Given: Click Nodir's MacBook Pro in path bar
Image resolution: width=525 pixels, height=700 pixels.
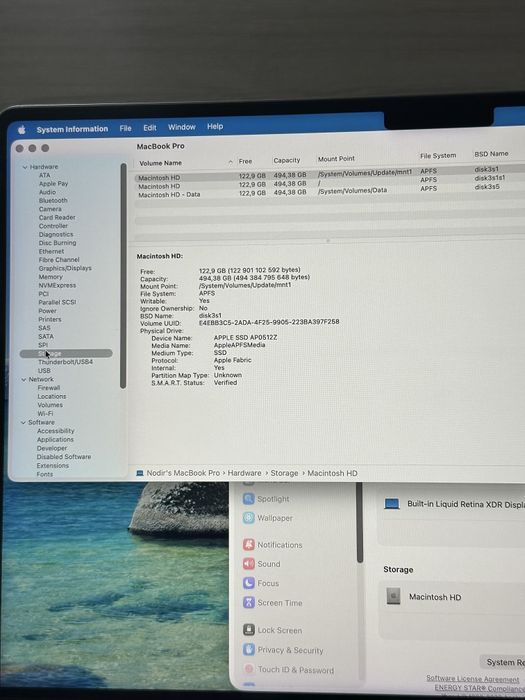Looking at the screenshot, I should [183, 473].
